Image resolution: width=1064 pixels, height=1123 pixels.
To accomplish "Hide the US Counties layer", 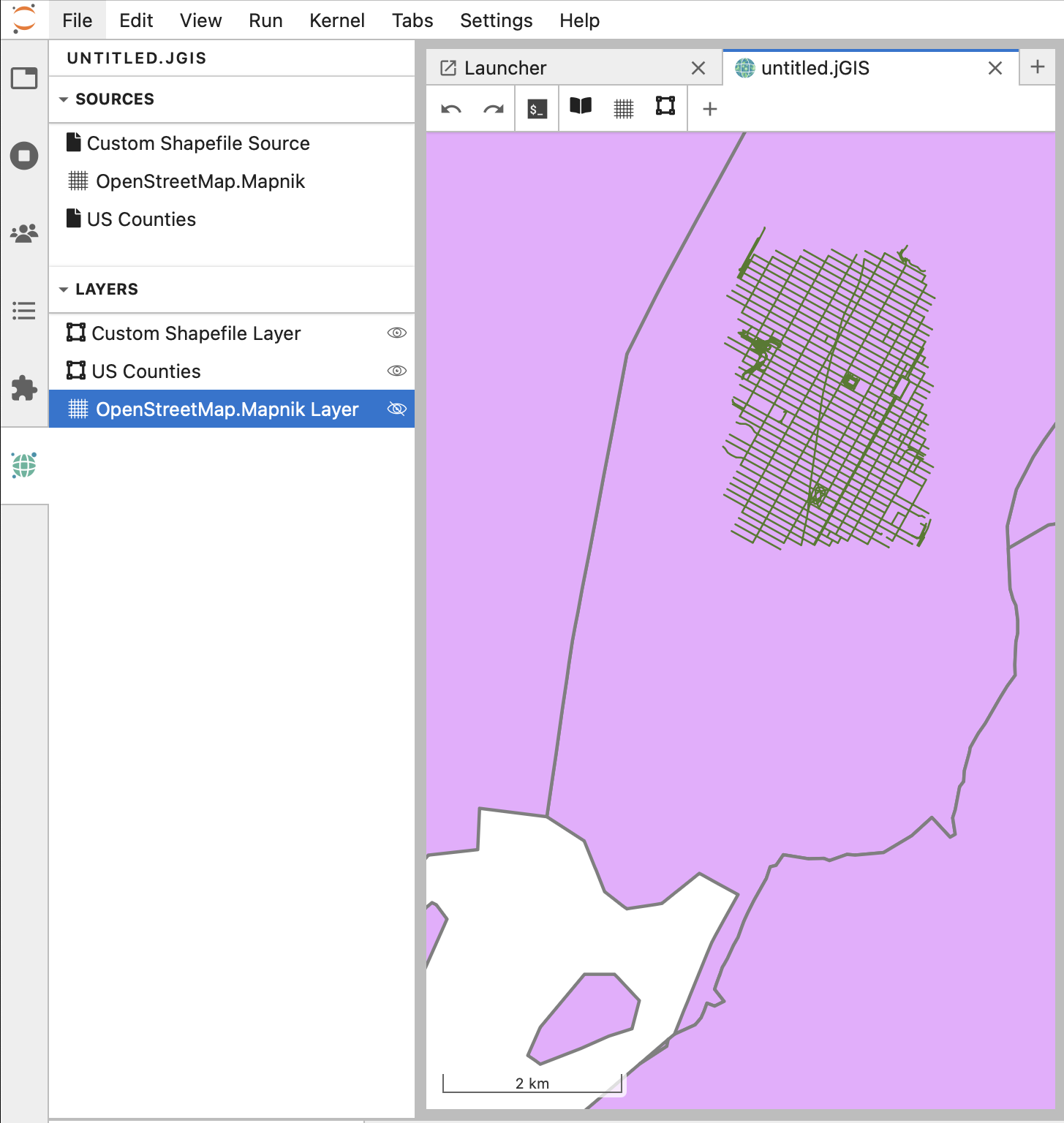I will pos(396,371).
